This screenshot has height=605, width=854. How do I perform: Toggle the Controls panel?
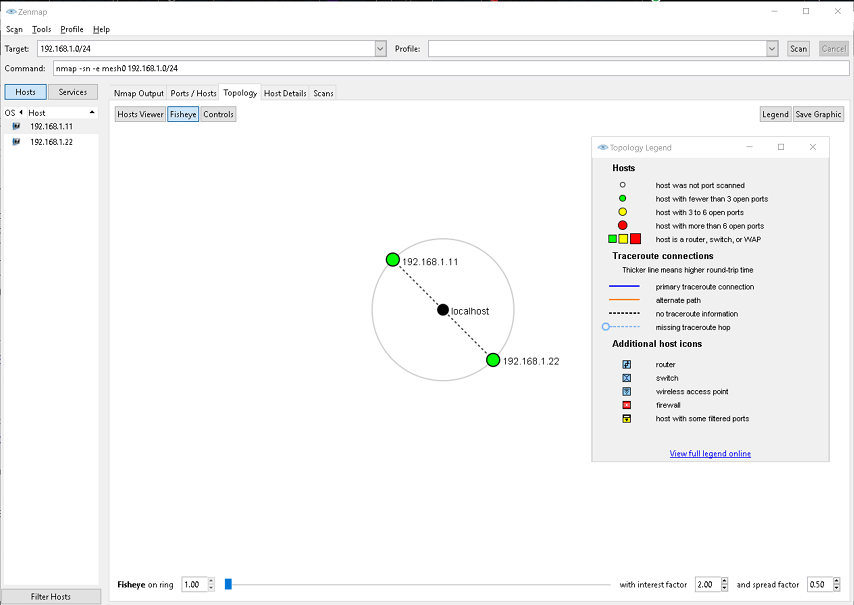[218, 114]
